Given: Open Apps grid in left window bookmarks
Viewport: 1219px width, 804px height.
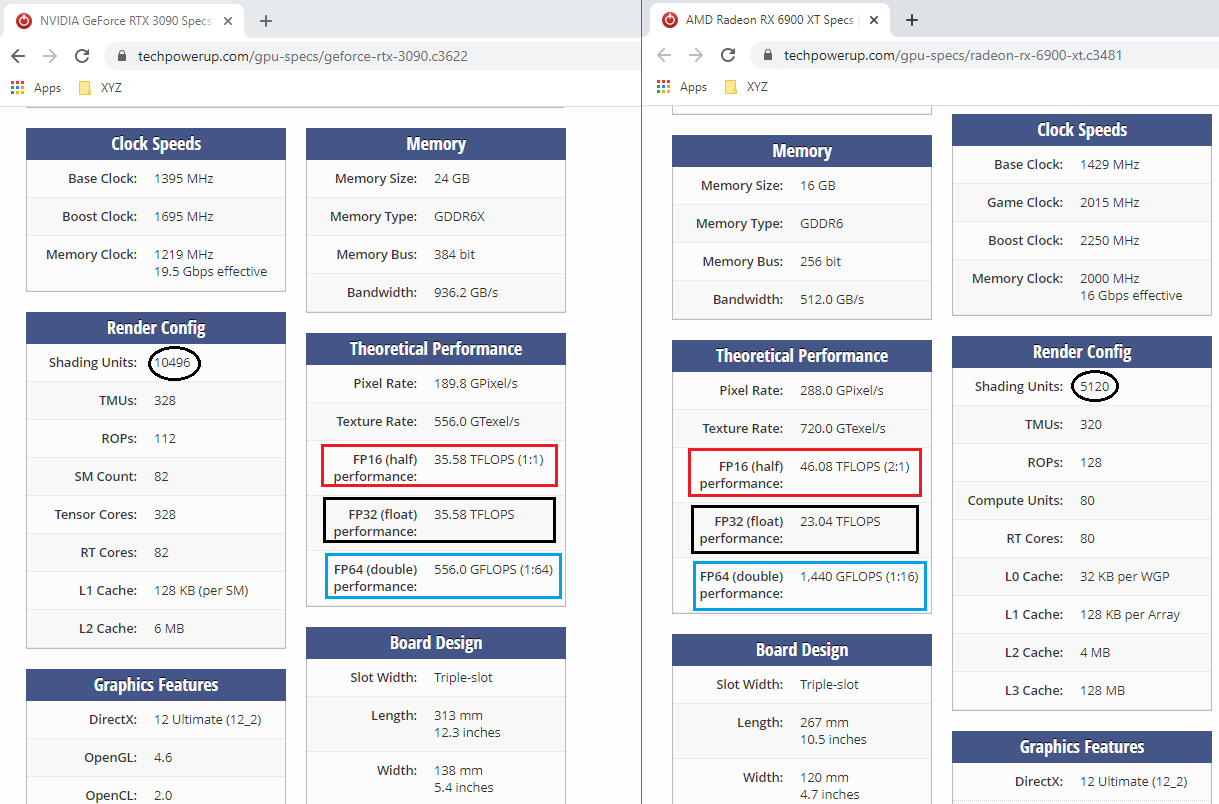Looking at the screenshot, I should (37, 88).
